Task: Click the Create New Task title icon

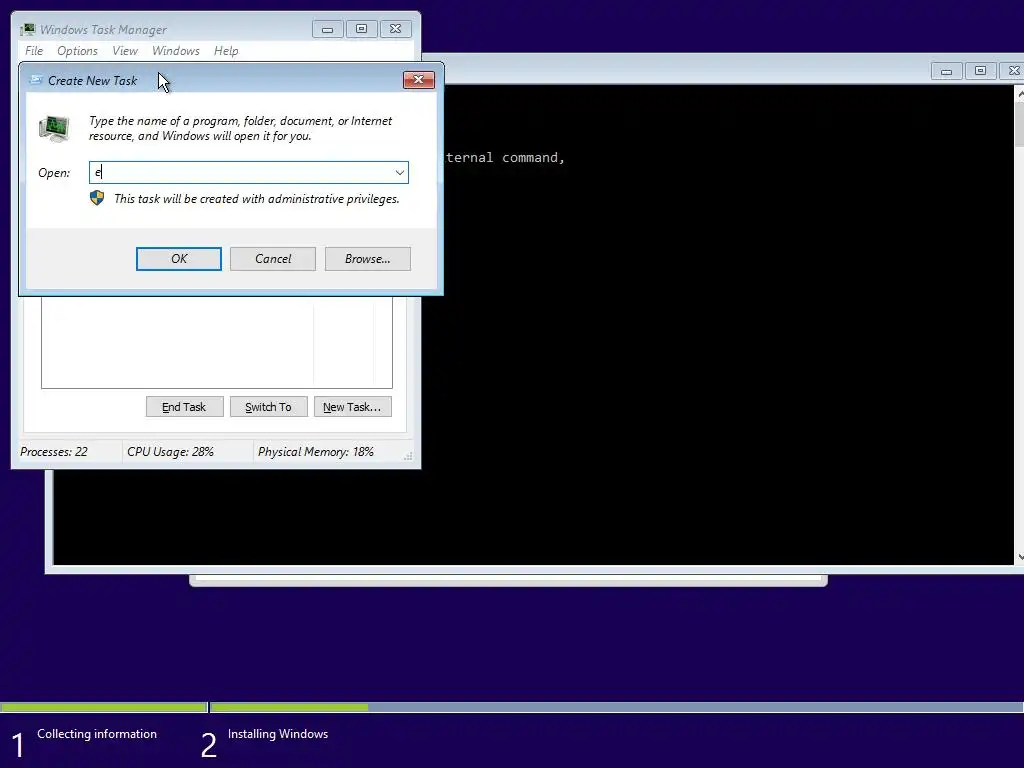Action: click(x=36, y=80)
